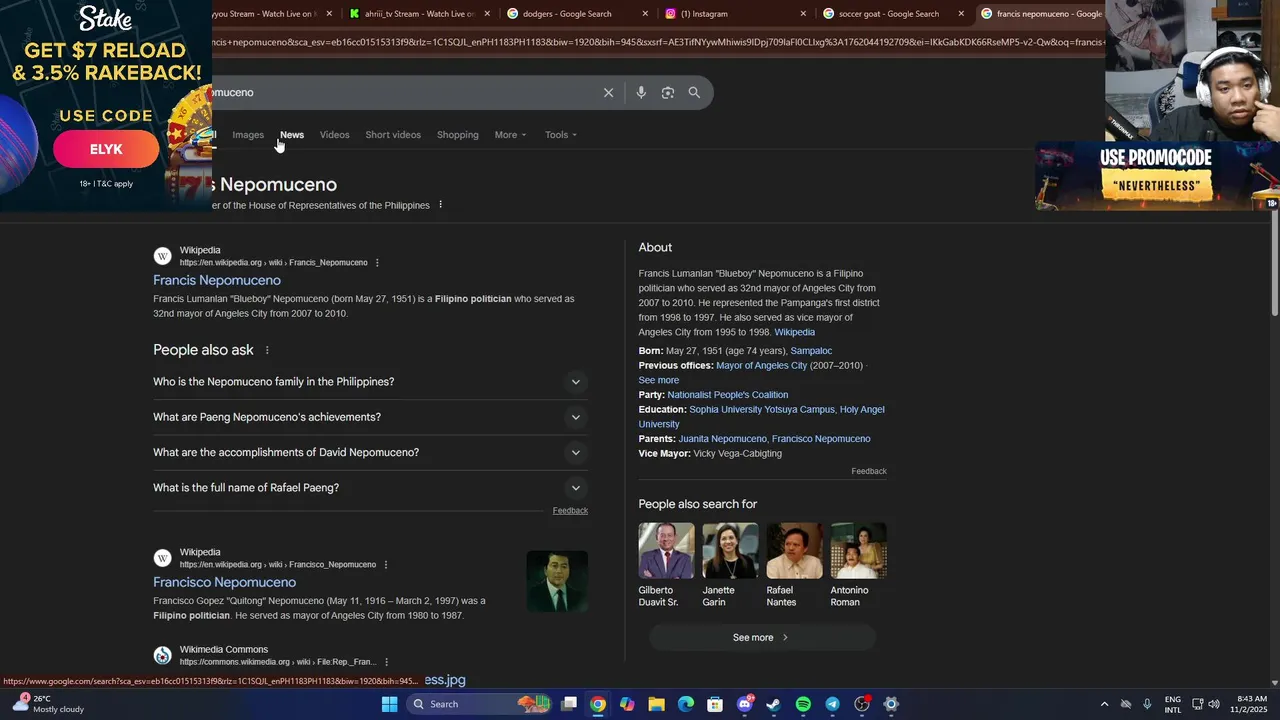Open Task View on the taskbar

569,704
